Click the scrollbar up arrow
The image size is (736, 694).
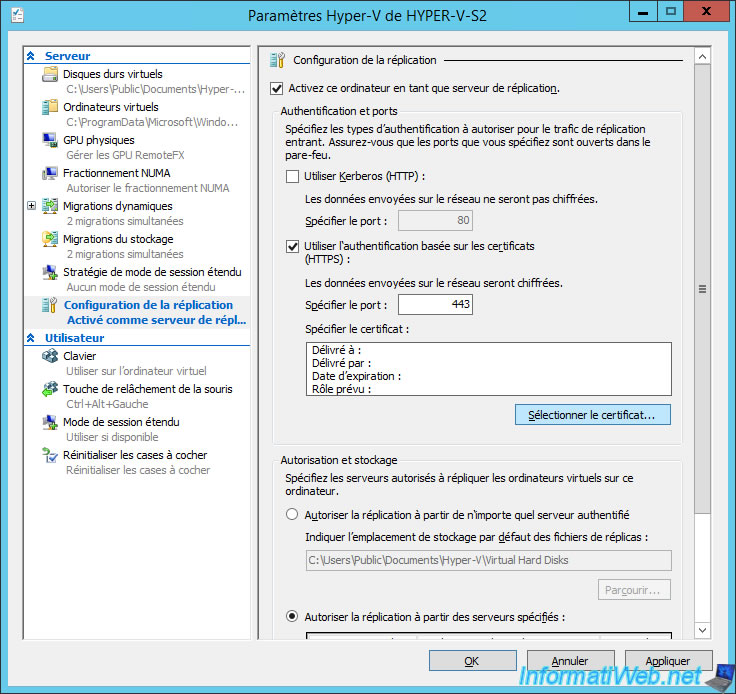pyautogui.click(x=702, y=57)
